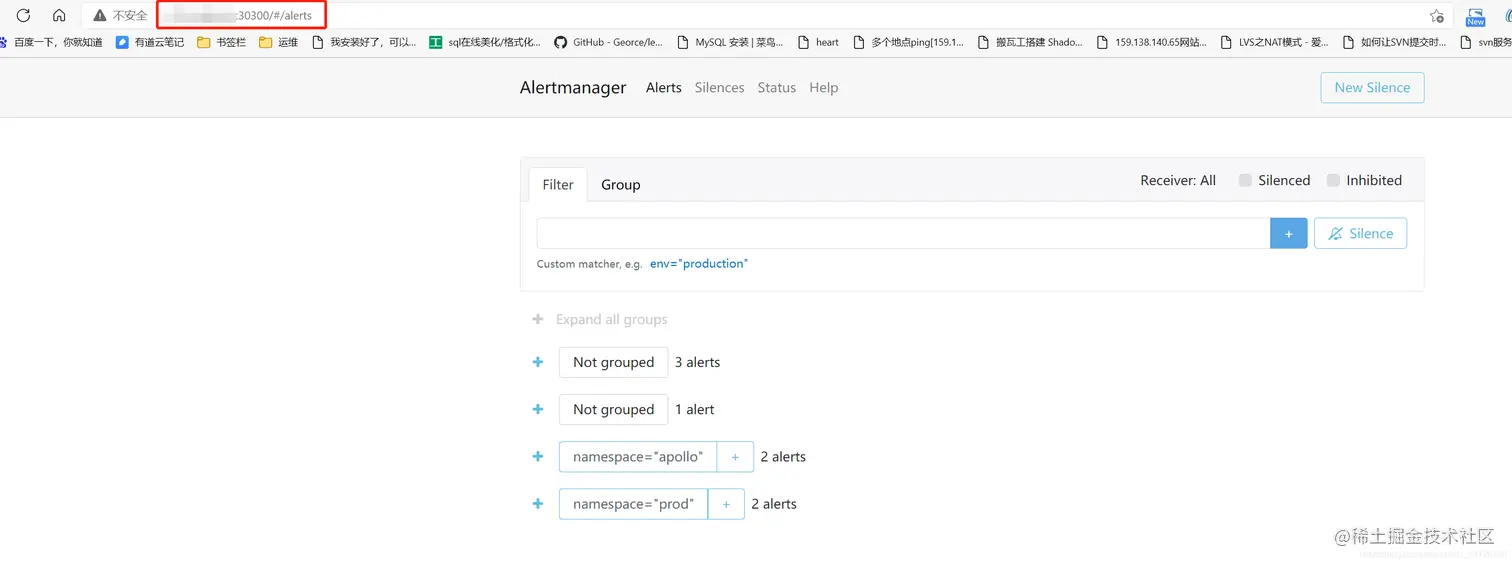The width and height of the screenshot is (1512, 564).
Task: Open the 百度一下 bookmark
Action: point(51,42)
